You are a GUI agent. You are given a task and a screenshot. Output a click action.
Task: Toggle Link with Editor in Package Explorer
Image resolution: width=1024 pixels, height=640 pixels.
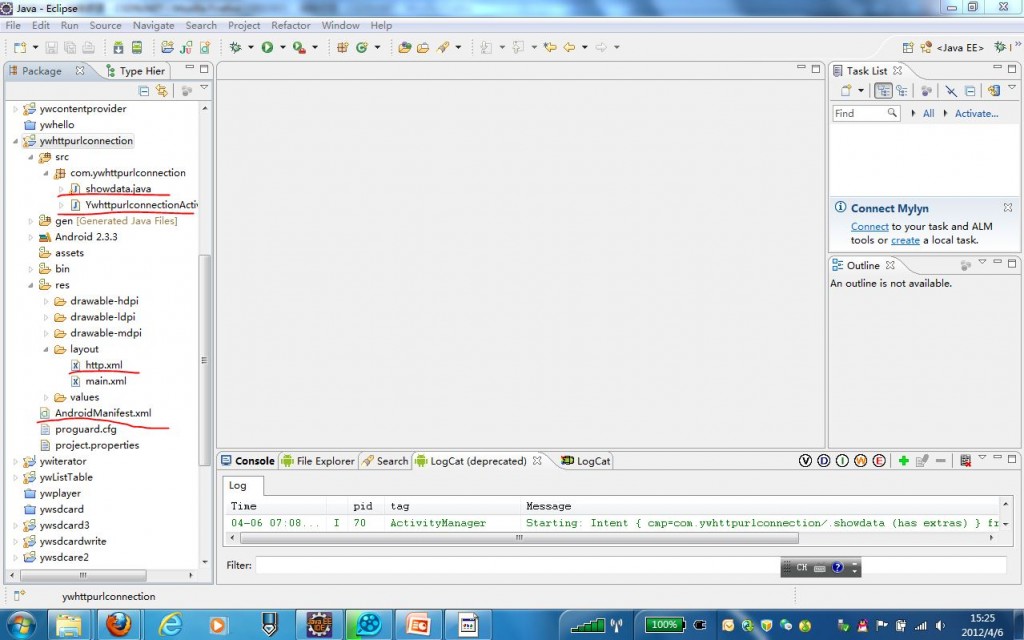(161, 91)
